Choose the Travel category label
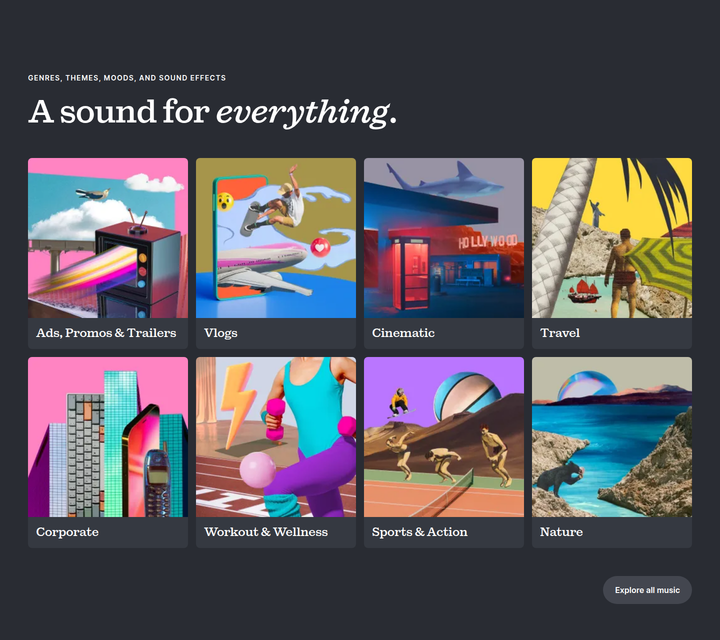 [x=560, y=333]
